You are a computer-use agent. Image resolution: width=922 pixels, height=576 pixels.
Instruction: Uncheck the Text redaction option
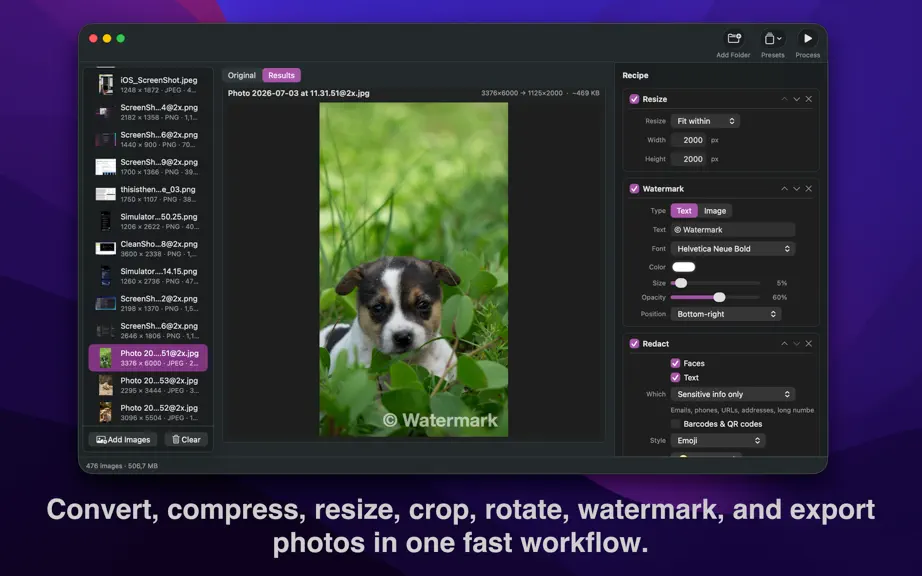(x=675, y=378)
